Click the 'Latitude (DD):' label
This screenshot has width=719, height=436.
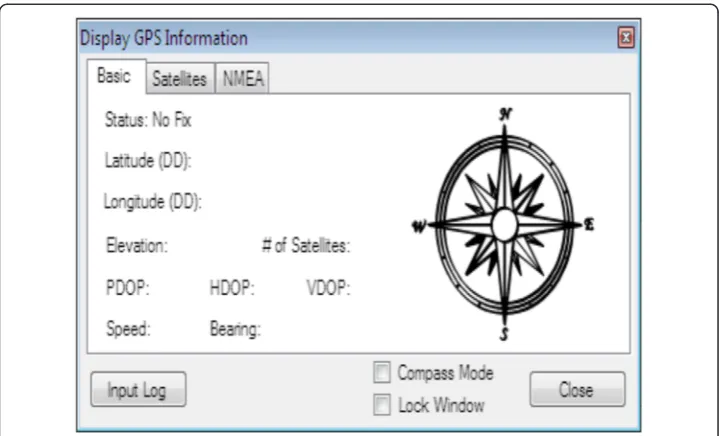tap(148, 161)
